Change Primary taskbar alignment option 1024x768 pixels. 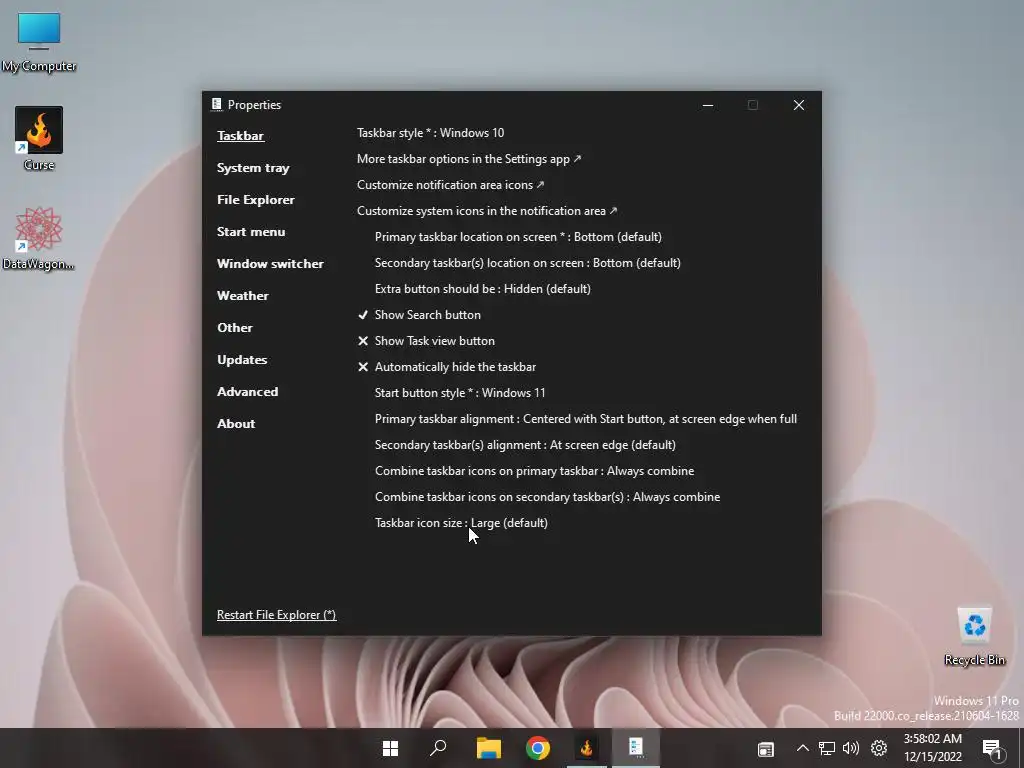coord(586,419)
